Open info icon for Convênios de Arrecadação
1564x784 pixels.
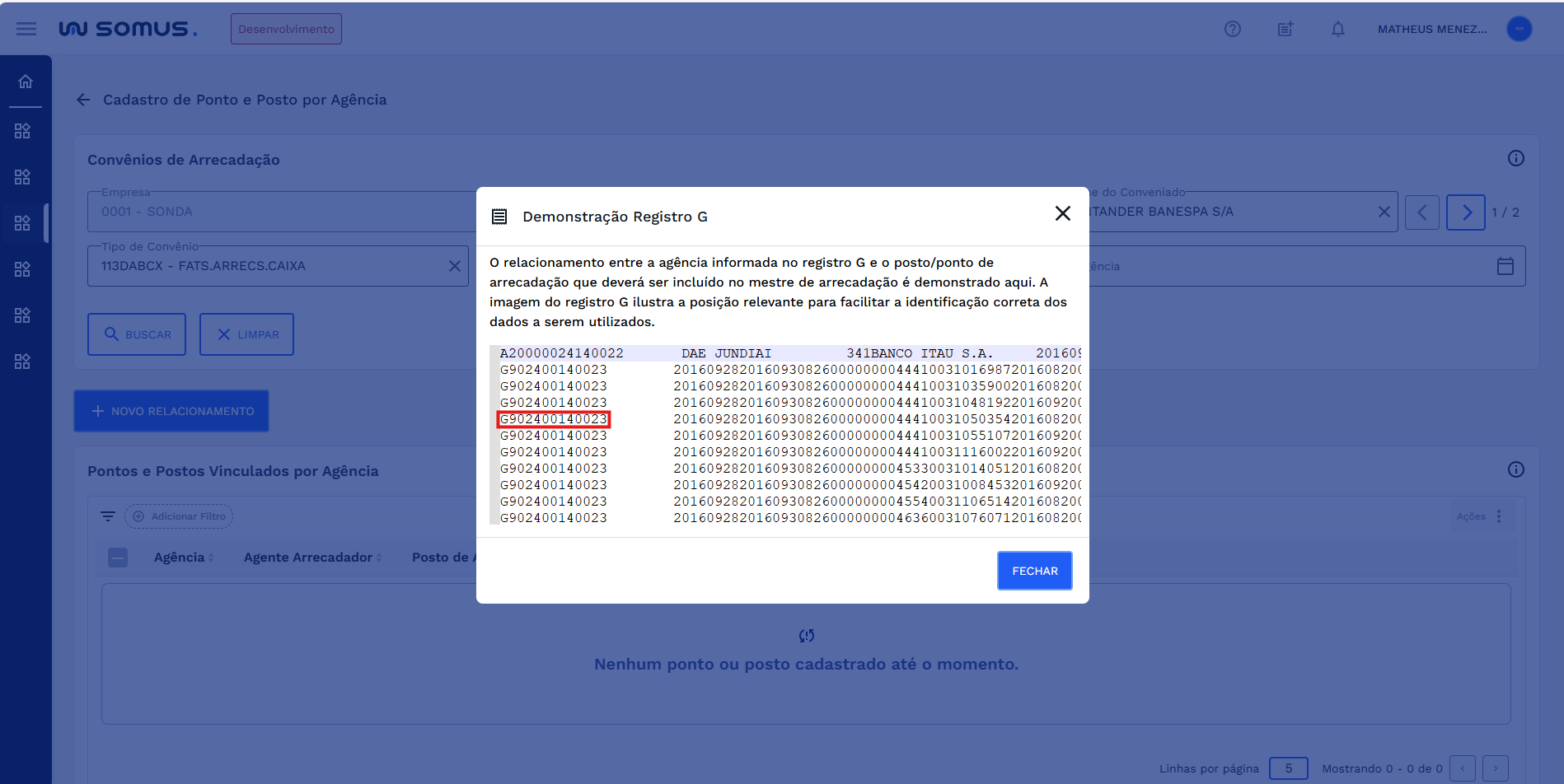(1515, 158)
